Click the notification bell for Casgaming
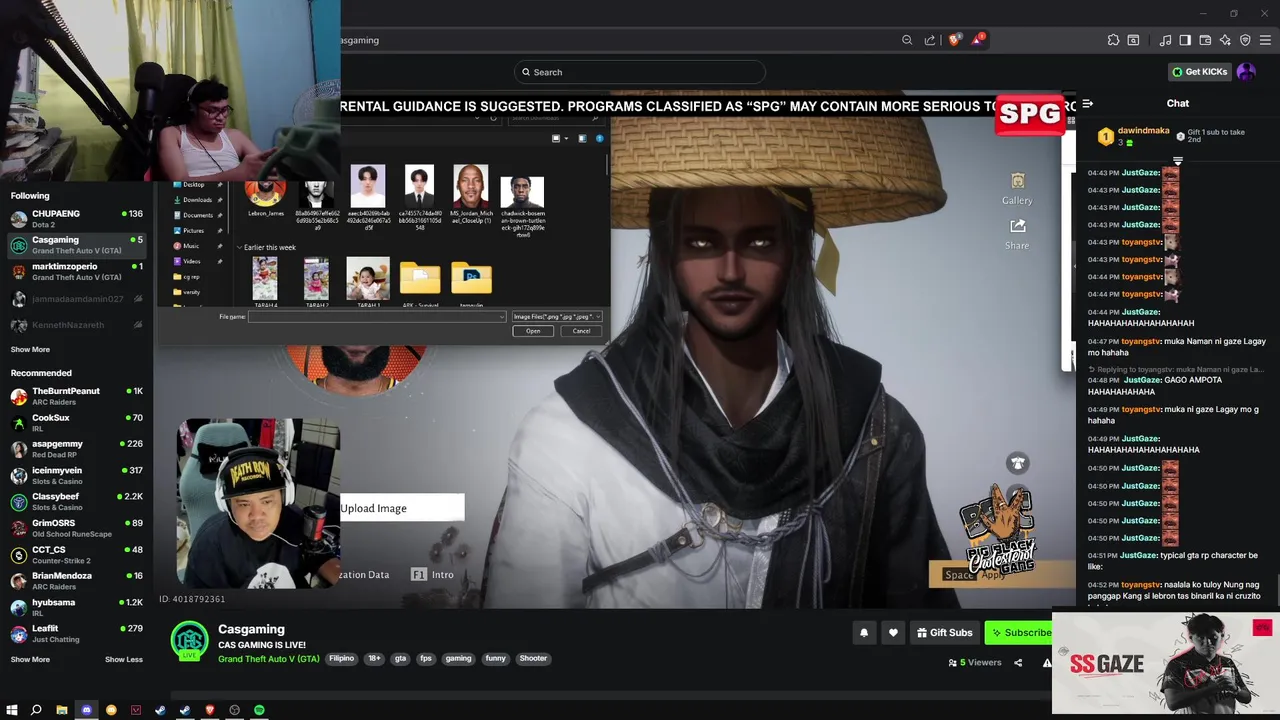 864,633
